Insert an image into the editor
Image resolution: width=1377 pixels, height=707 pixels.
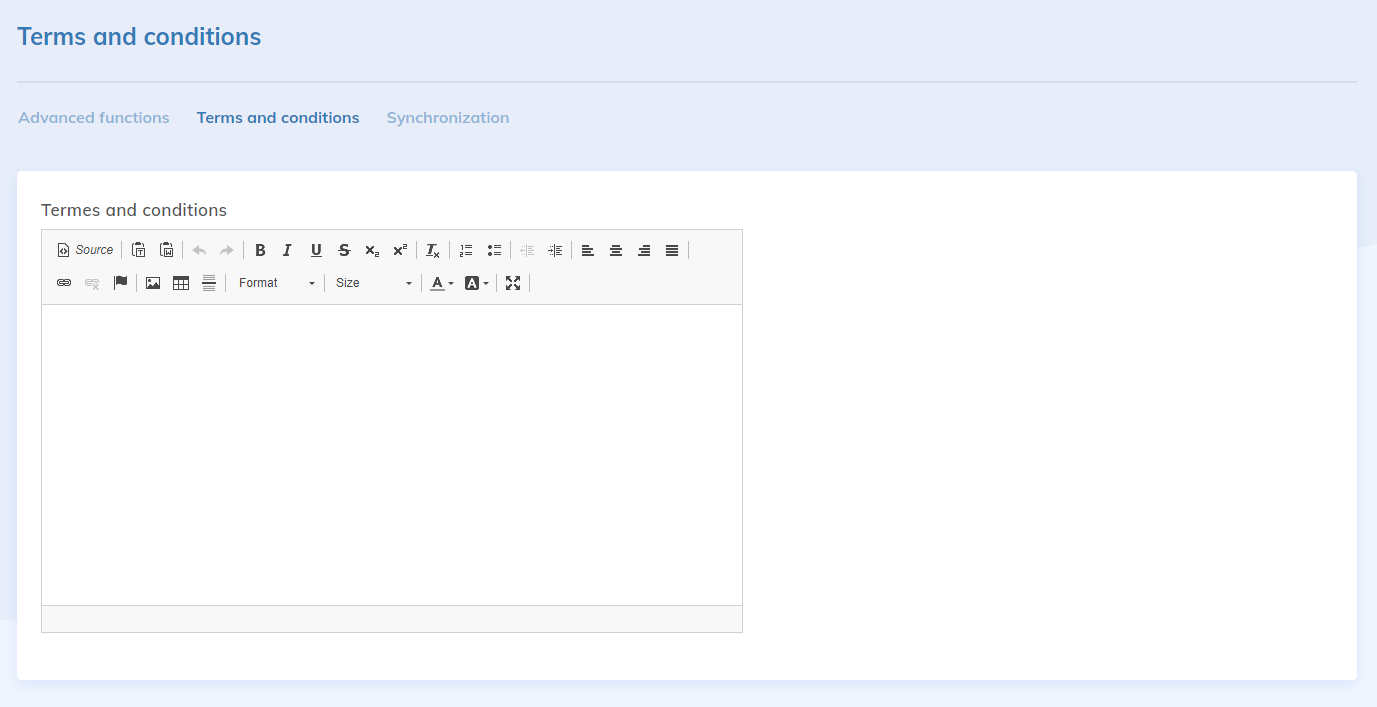pyautogui.click(x=153, y=283)
